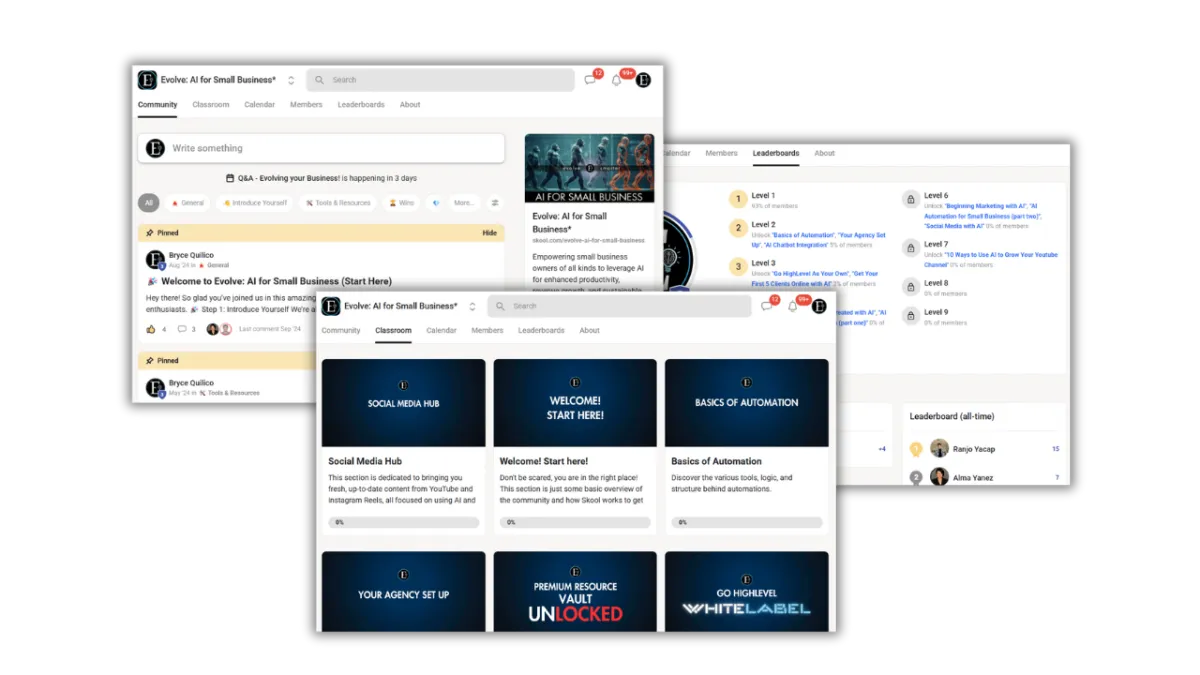Viewport: 1200px width, 675px height.
Task: Open notifications bell in Classroom window
Action: pyautogui.click(x=793, y=306)
